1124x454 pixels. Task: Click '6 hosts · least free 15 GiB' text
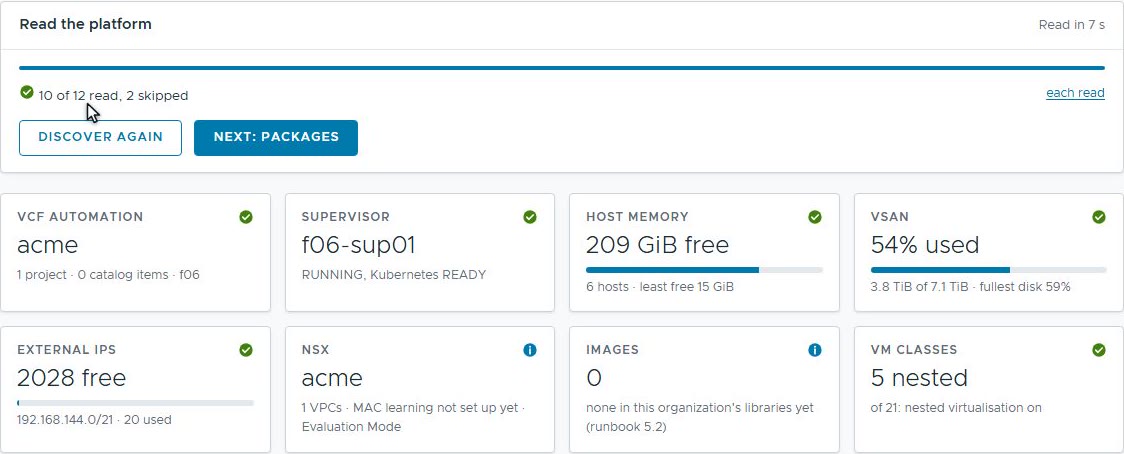click(660, 287)
